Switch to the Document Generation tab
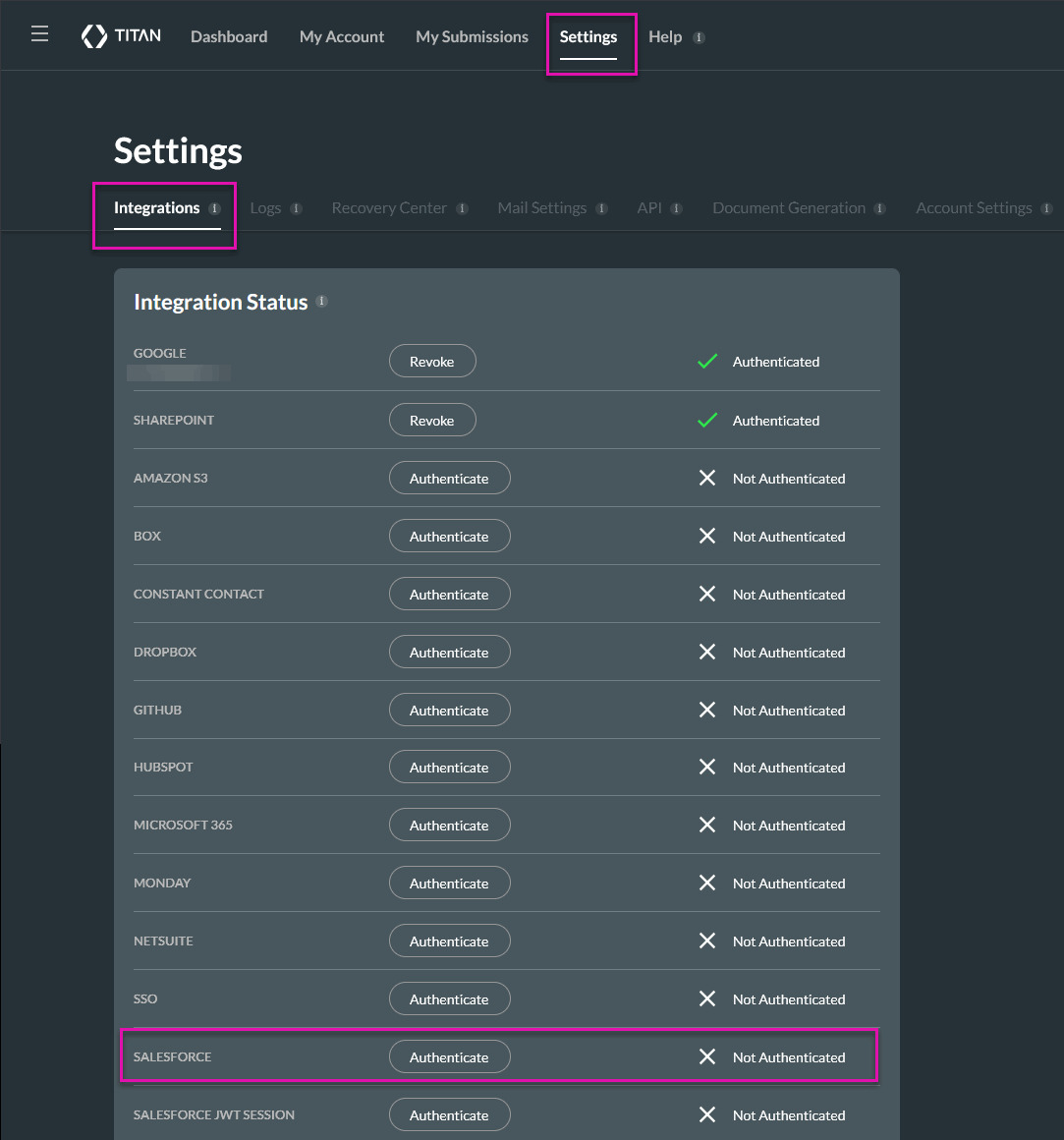Image resolution: width=1064 pixels, height=1140 pixels. (789, 208)
